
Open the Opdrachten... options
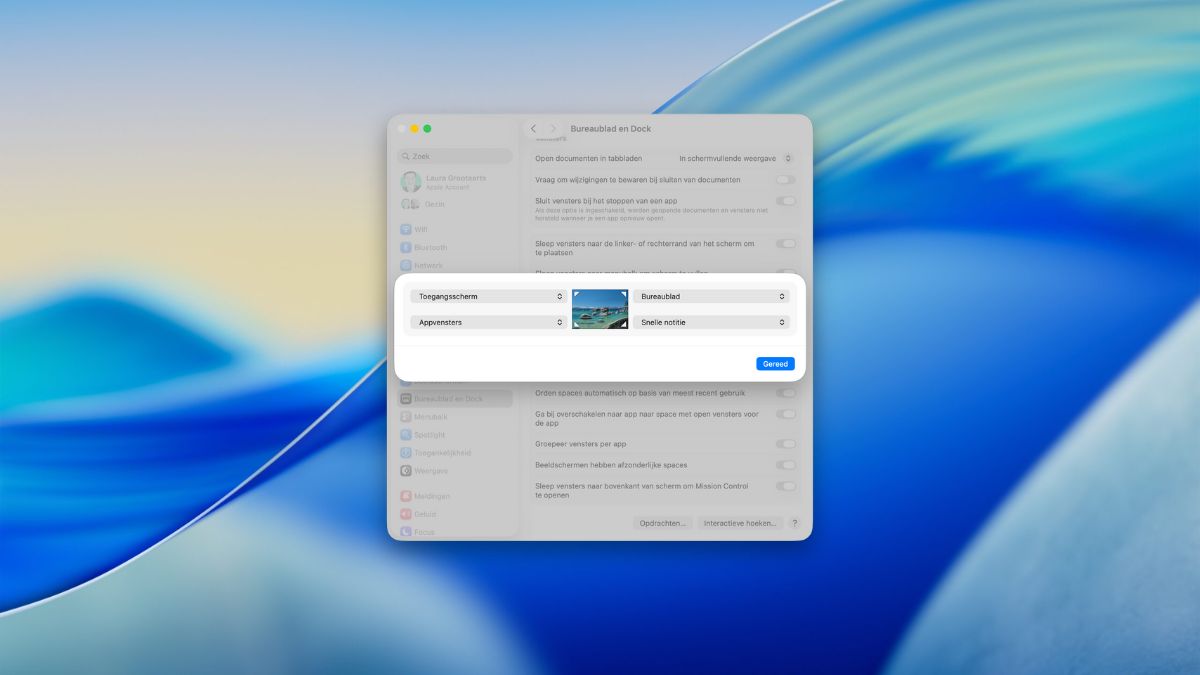click(662, 522)
